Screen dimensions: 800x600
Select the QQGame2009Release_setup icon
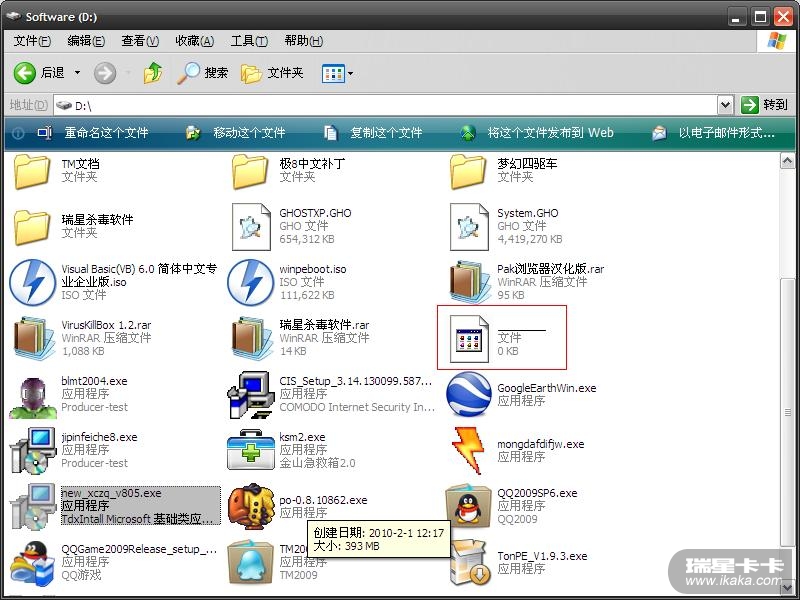point(33,563)
